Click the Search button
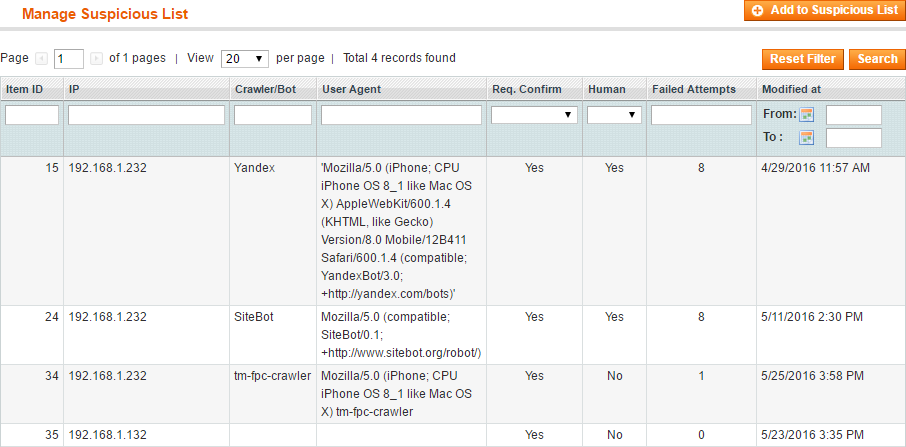The height and width of the screenshot is (447, 906). coord(877,59)
